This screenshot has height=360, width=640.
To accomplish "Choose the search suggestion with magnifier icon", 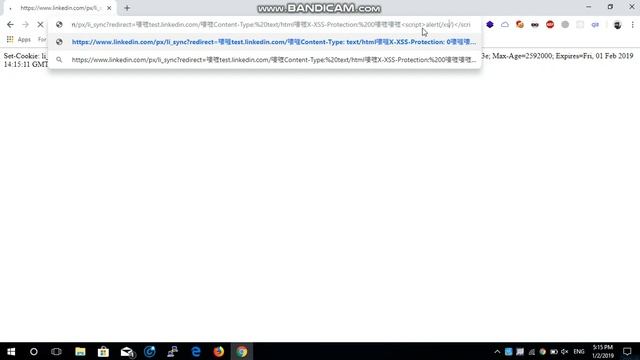I will click(265, 60).
